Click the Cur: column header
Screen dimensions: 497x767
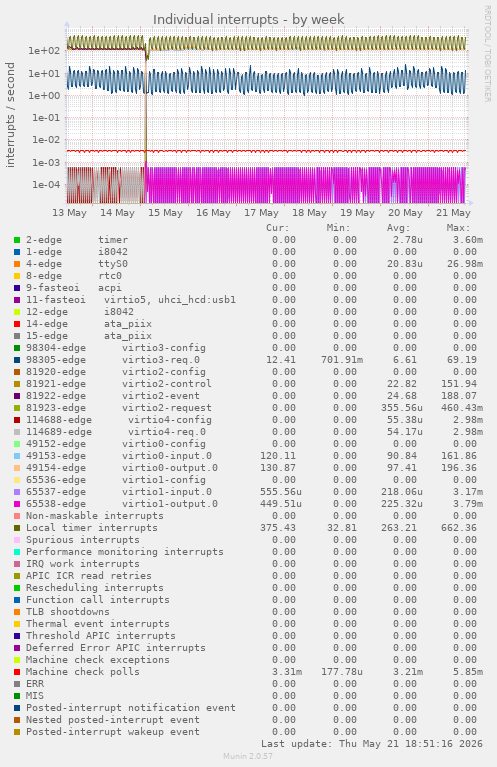point(278,228)
